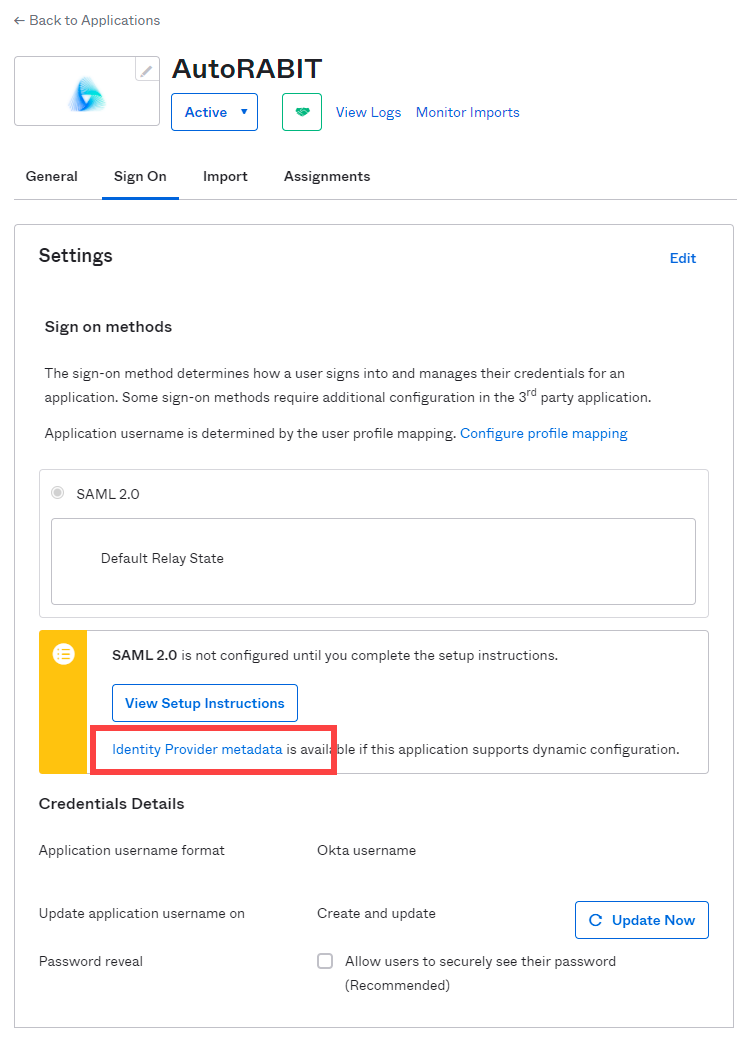
Task: Click the refresh icon in Update Now
Action: coord(596,920)
